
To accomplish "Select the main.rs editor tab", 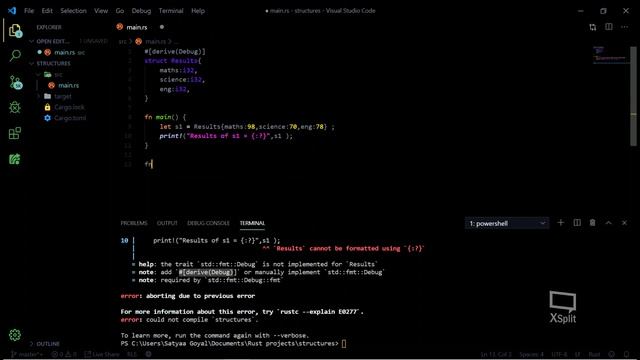I will [137, 27].
